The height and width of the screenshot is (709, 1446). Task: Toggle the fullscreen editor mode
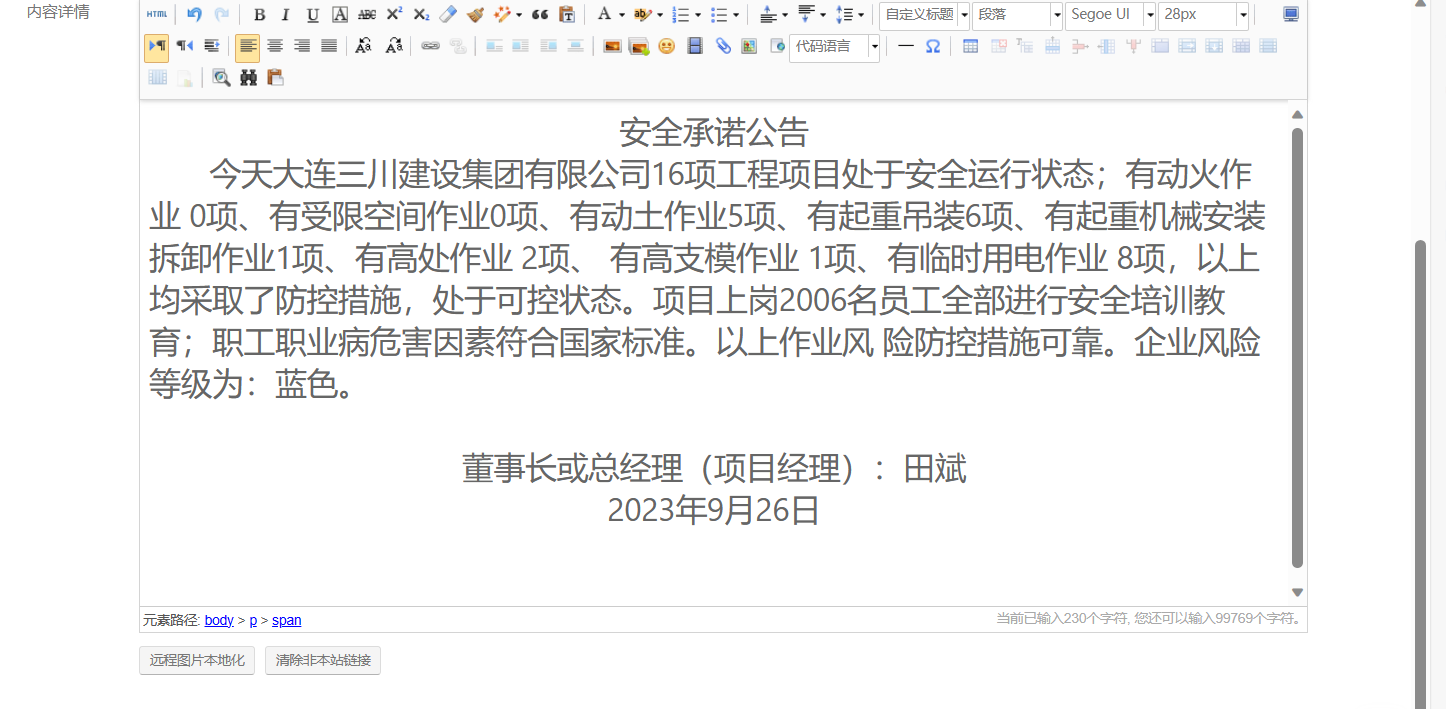coord(1291,15)
